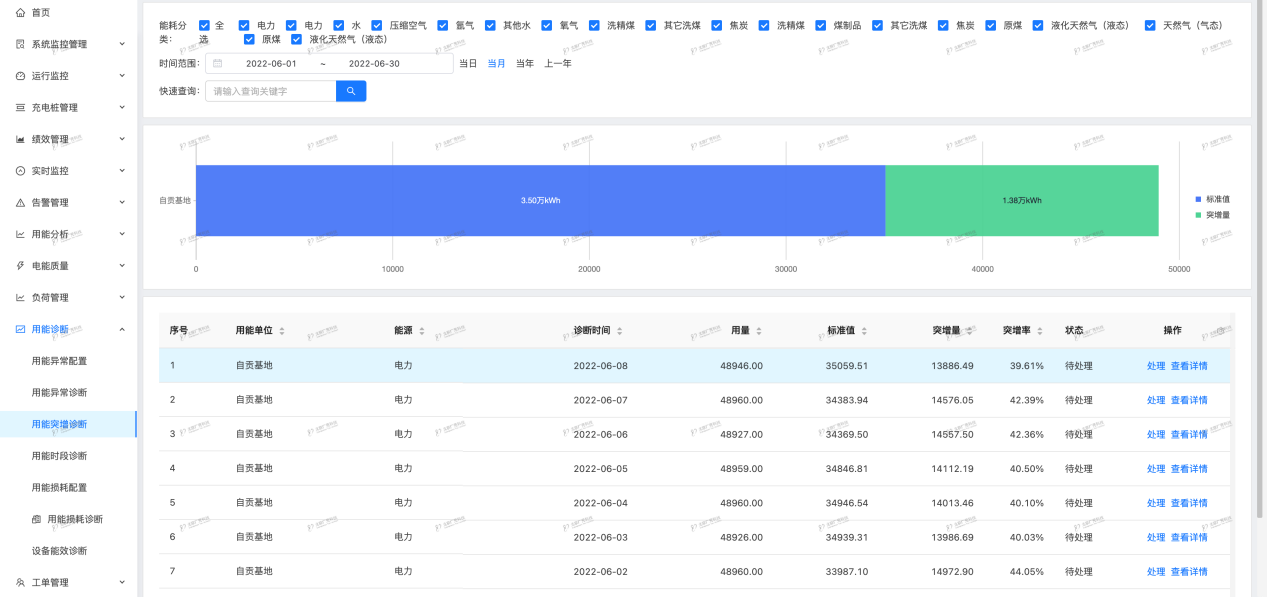Screen dimensions: 1267x597
Task: Sort by 标准值 column arrows
Action: (x=864, y=331)
